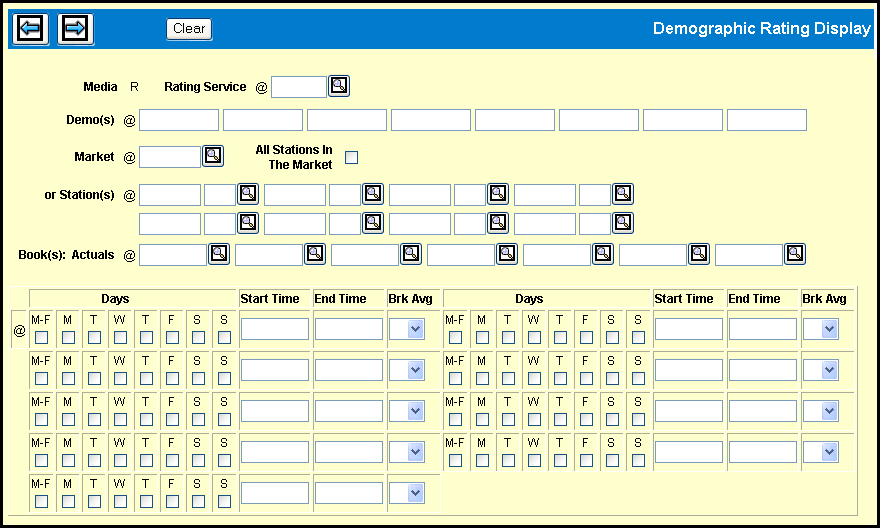Open lookup for second station in first row
Screen dimensions: 880x528
pyautogui.click(x=373, y=194)
